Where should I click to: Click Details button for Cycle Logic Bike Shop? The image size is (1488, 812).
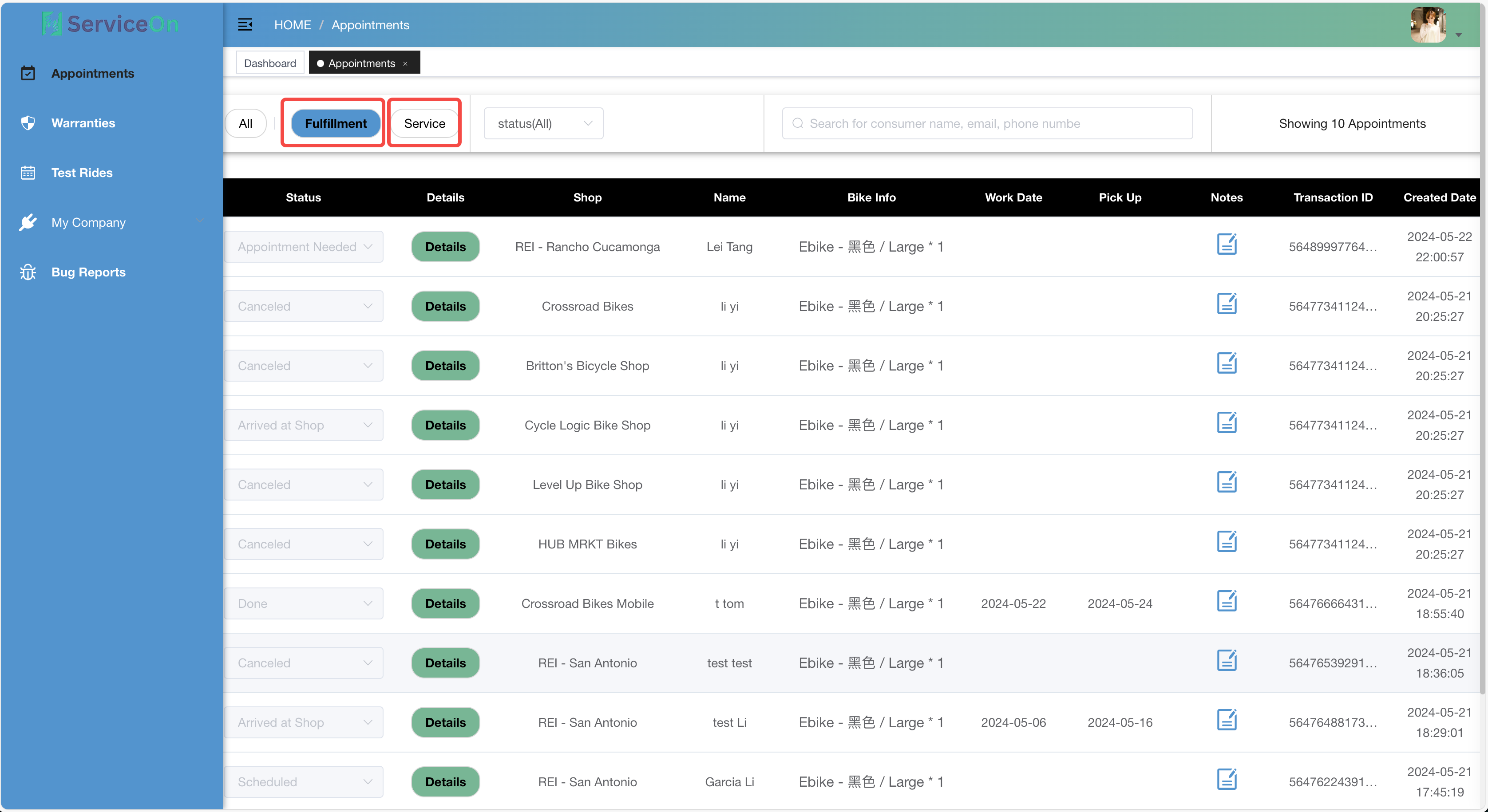click(445, 425)
